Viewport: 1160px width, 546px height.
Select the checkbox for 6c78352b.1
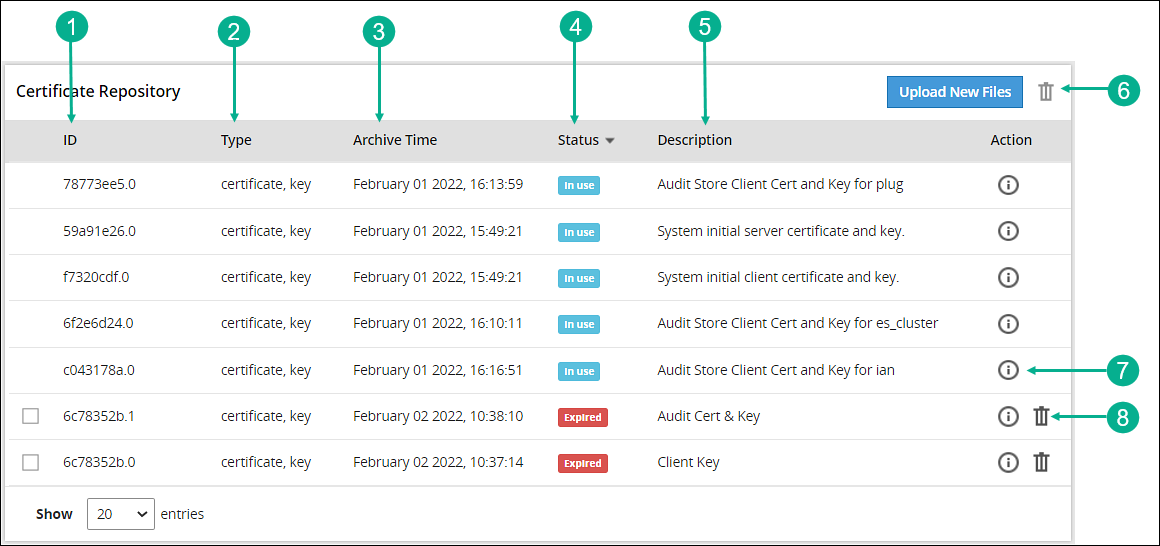pos(31,416)
